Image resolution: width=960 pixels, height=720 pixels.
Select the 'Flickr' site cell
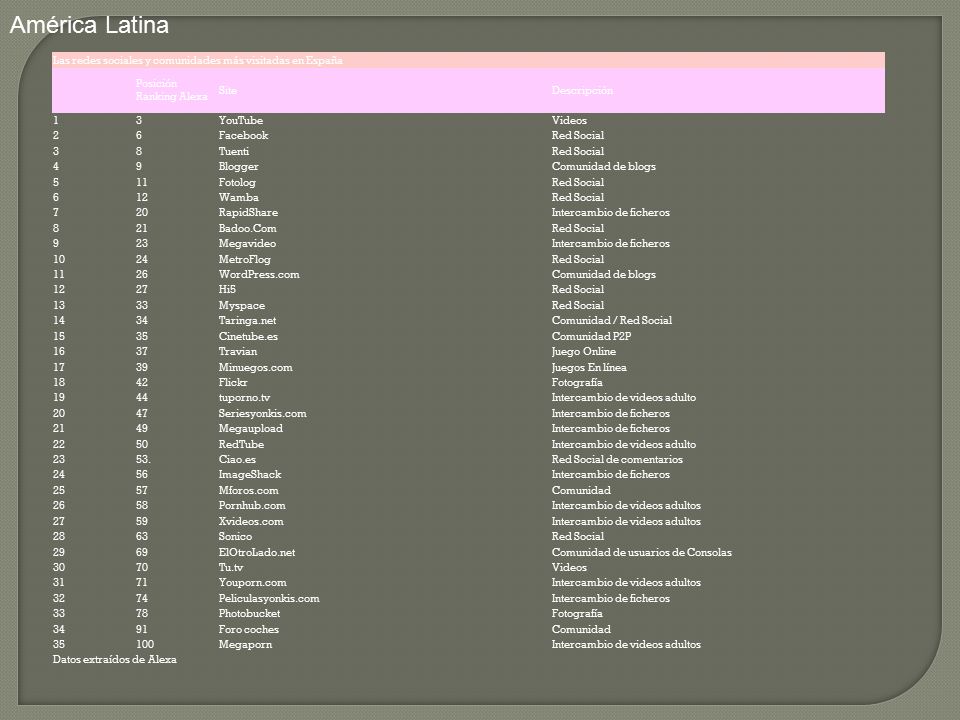point(233,382)
